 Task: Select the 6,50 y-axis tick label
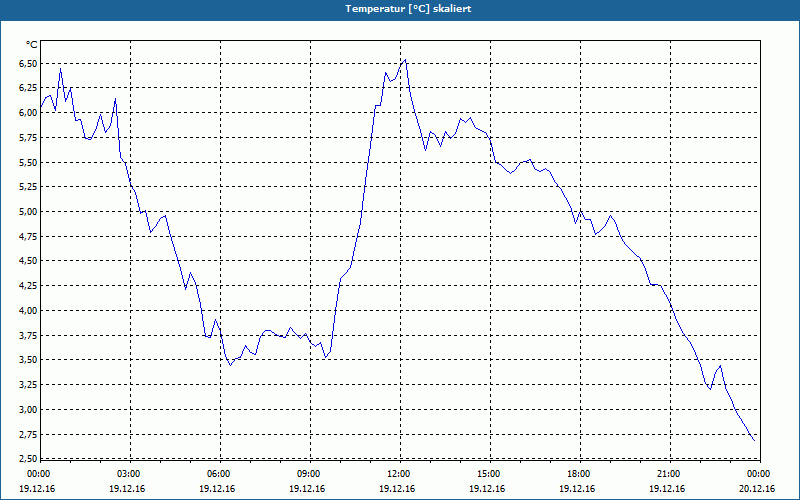pos(28,64)
